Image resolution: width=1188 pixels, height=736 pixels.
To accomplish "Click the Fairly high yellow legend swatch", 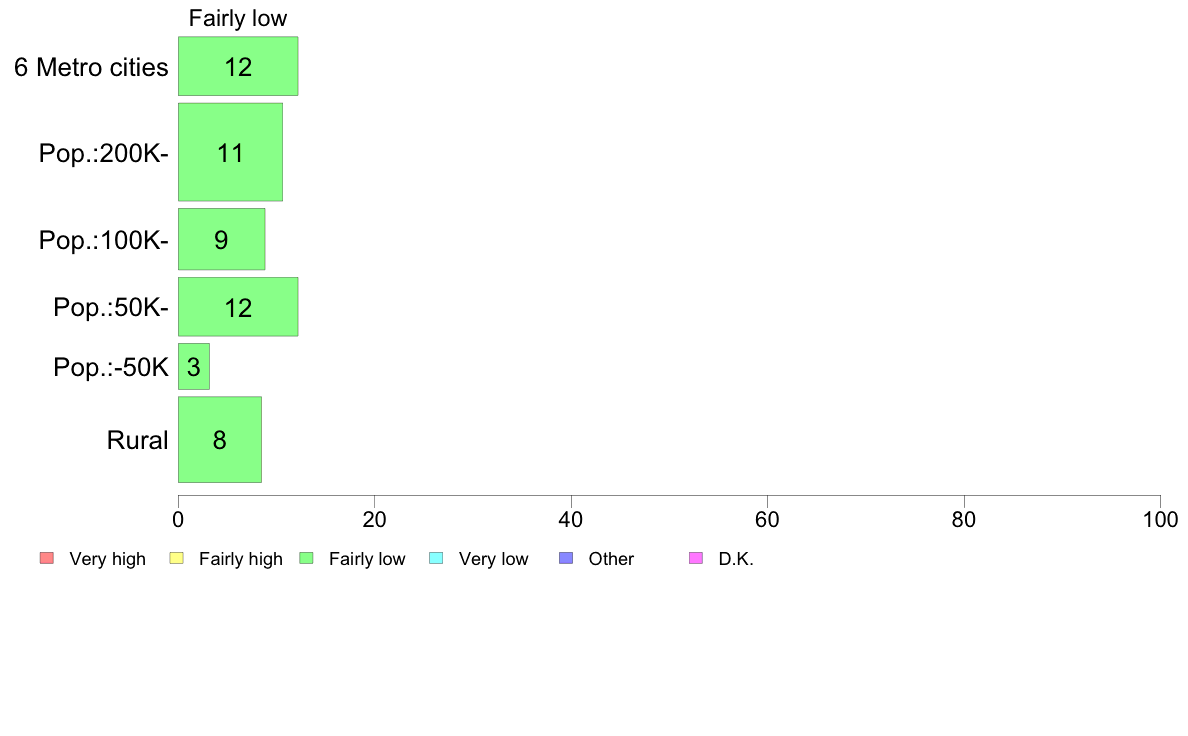I will tap(177, 559).
